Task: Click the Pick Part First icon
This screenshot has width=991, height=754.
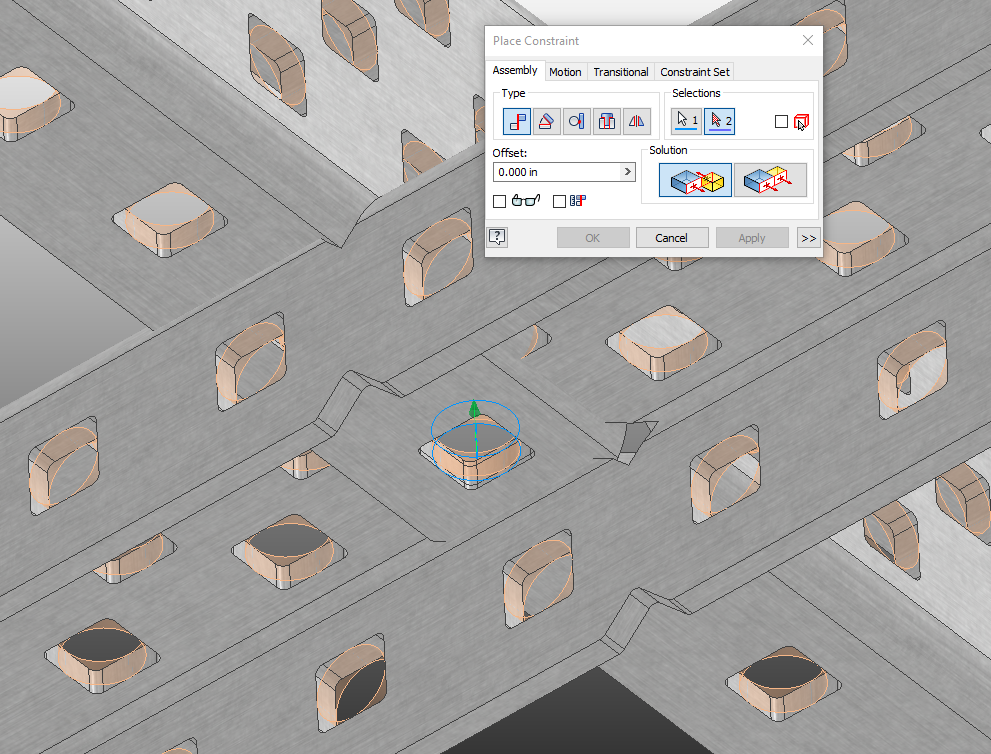Action: point(801,122)
